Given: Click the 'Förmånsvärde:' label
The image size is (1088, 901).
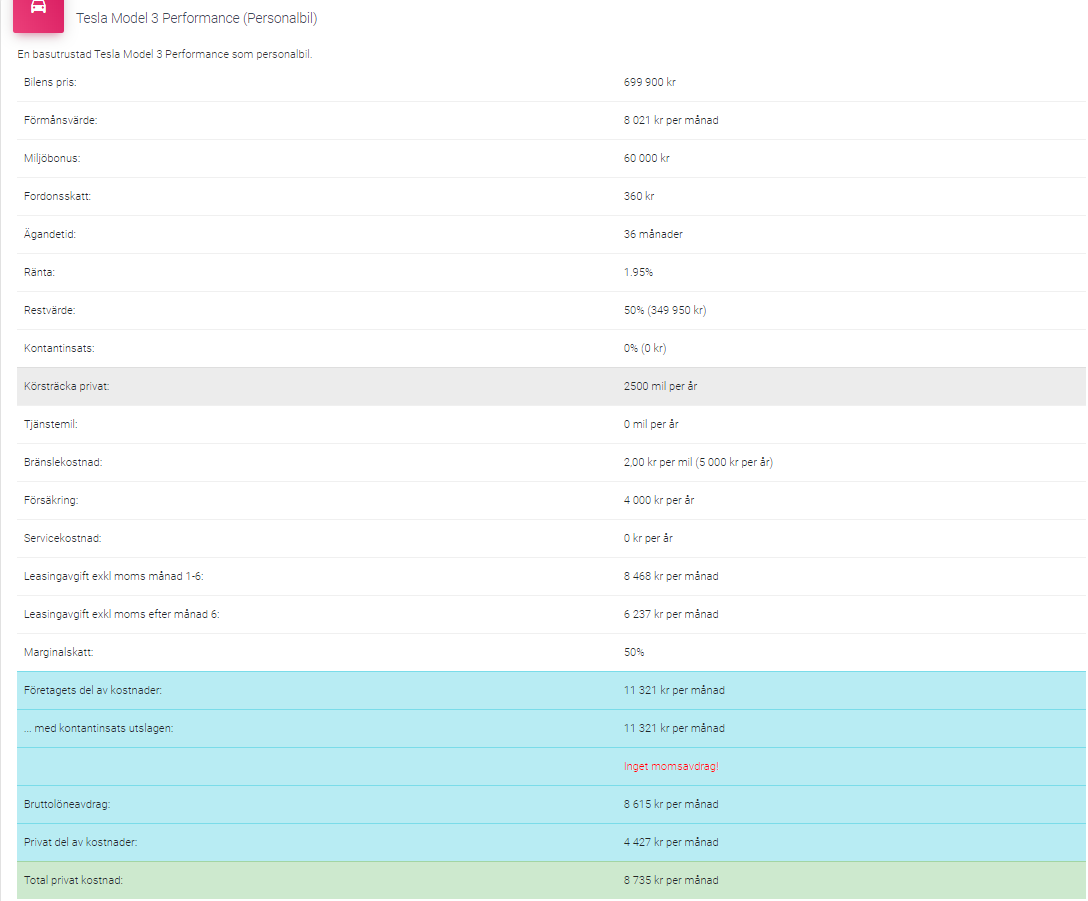Looking at the screenshot, I should point(60,120).
